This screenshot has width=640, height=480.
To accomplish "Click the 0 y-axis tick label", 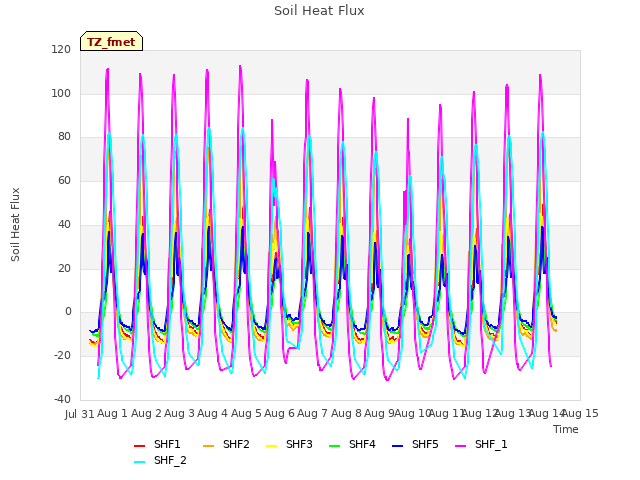I will pos(68,312).
